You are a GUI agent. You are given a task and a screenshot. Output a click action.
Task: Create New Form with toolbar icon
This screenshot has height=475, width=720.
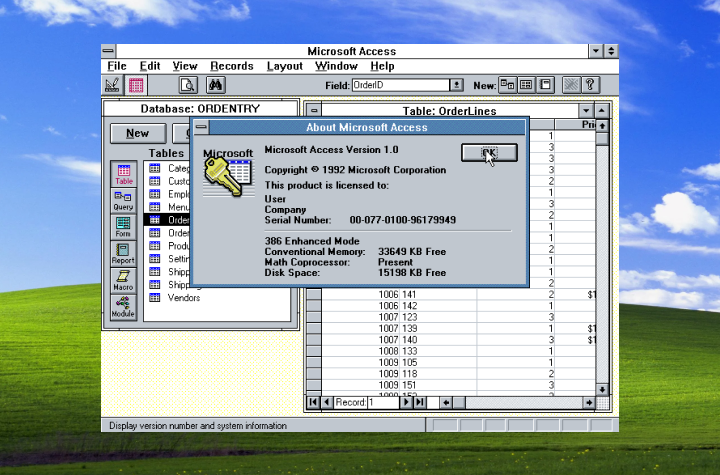526,85
